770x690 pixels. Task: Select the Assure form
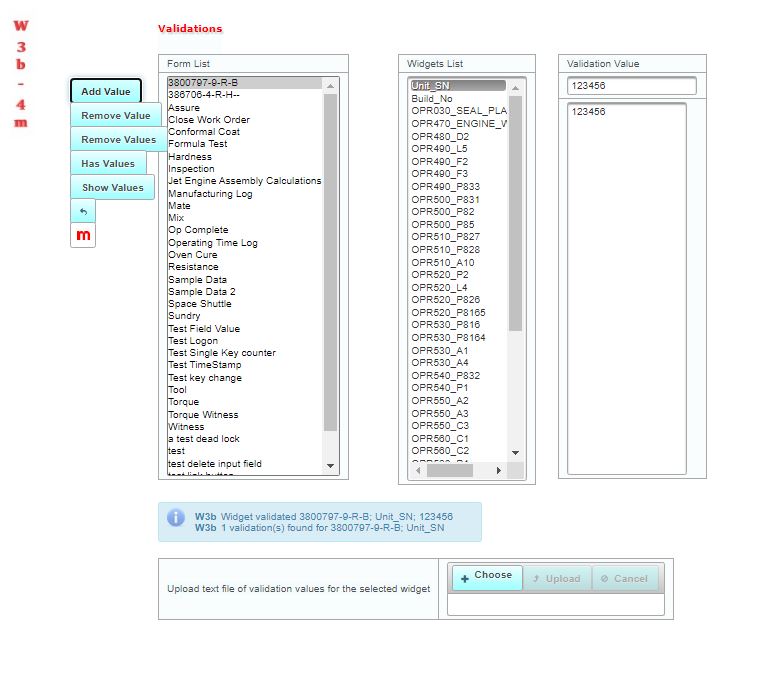click(245, 108)
